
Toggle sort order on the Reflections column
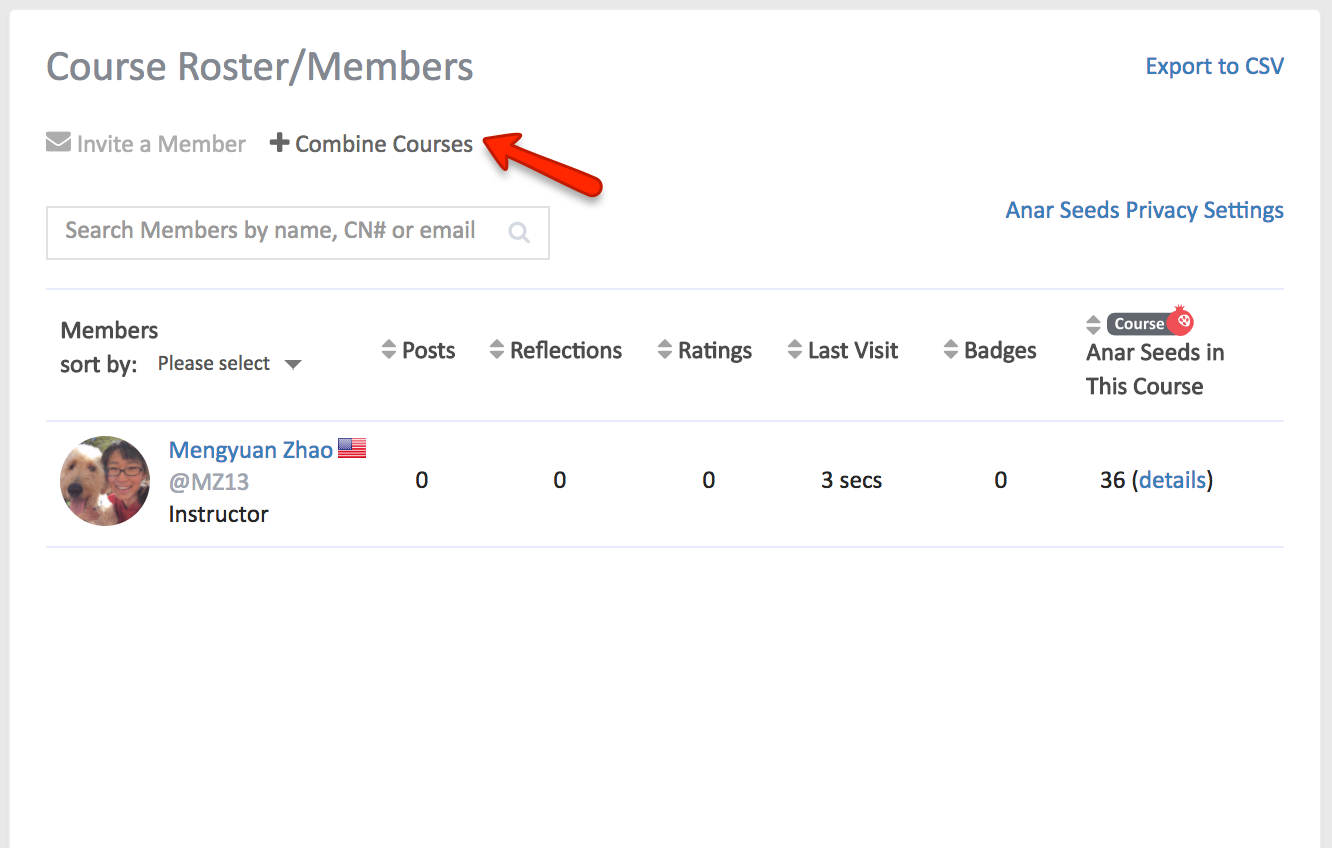[497, 350]
